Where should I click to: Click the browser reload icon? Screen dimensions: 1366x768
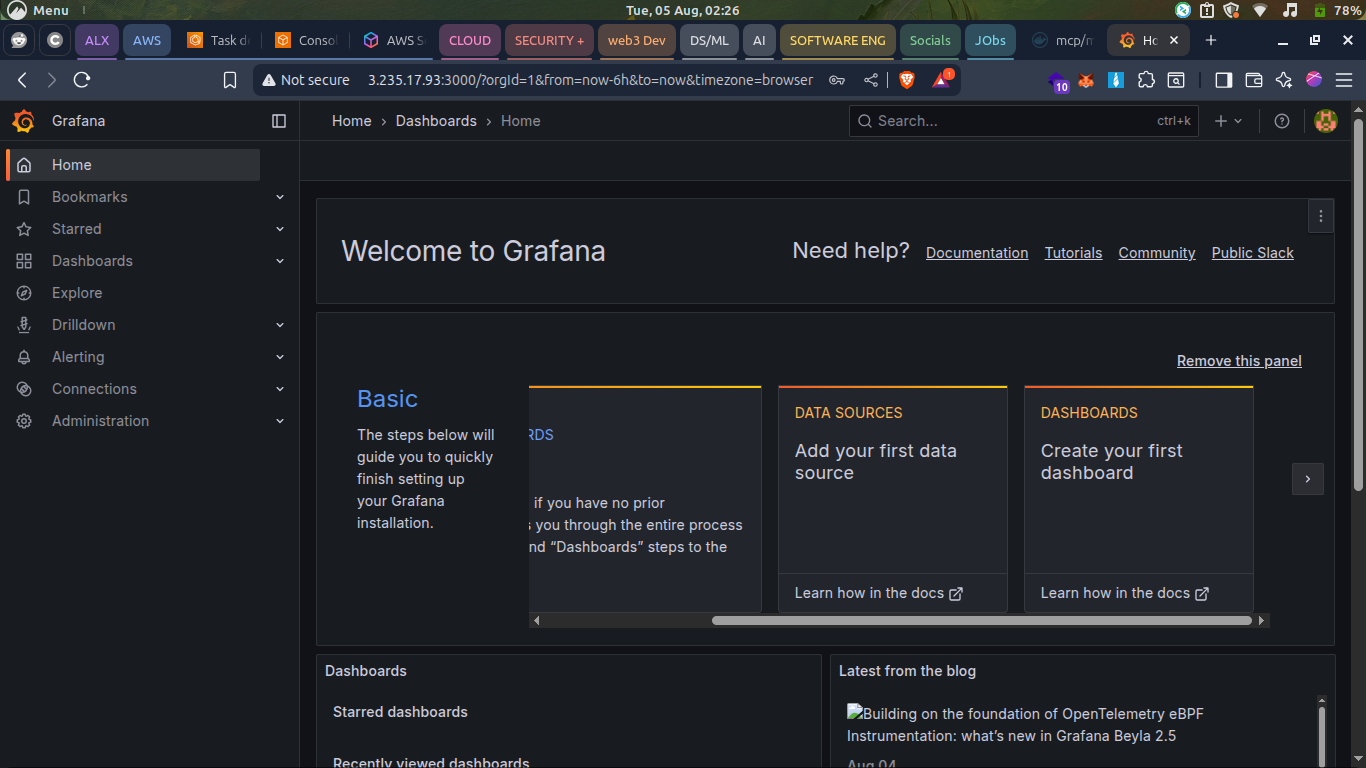point(82,80)
